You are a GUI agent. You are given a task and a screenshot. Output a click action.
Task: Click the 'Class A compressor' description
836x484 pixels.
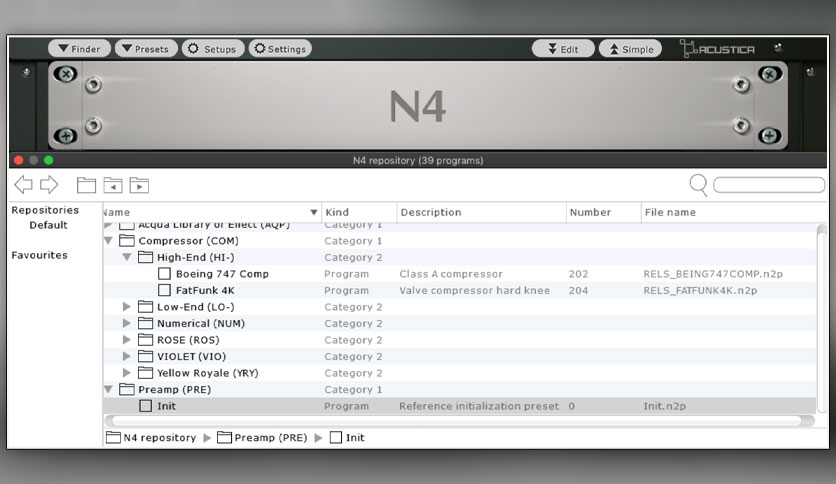pyautogui.click(x=451, y=273)
